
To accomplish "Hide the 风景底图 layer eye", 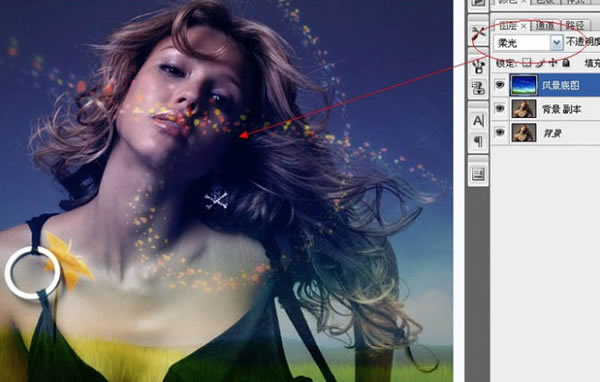I will point(500,85).
